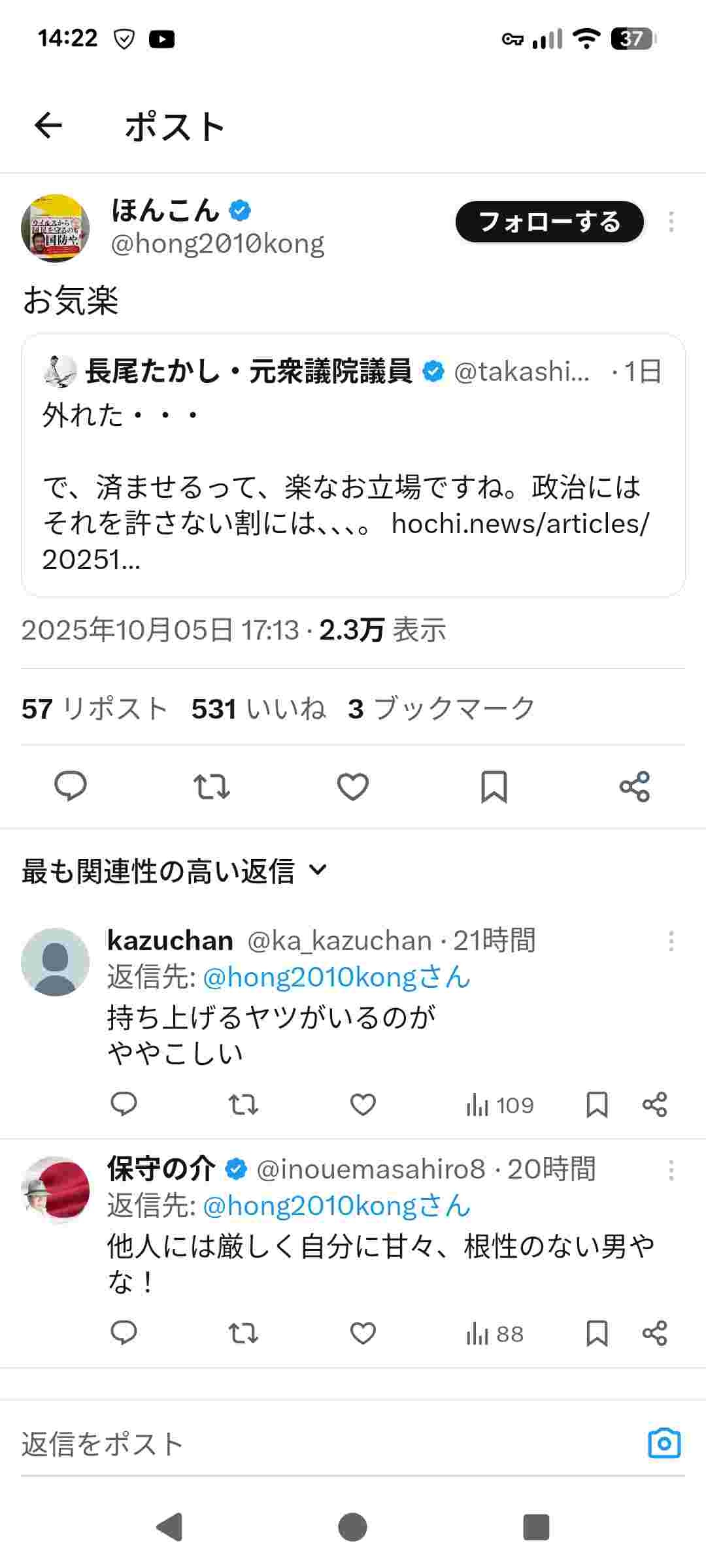This screenshot has width=706, height=1568.
Task: Open more options for ほんこん's post
Action: point(671,222)
